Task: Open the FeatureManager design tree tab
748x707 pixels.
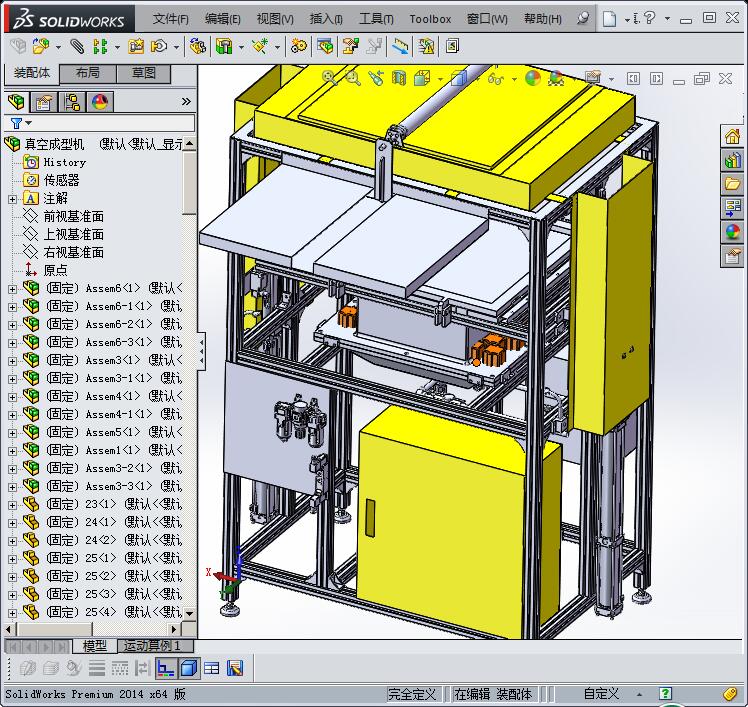Action: click(15, 102)
